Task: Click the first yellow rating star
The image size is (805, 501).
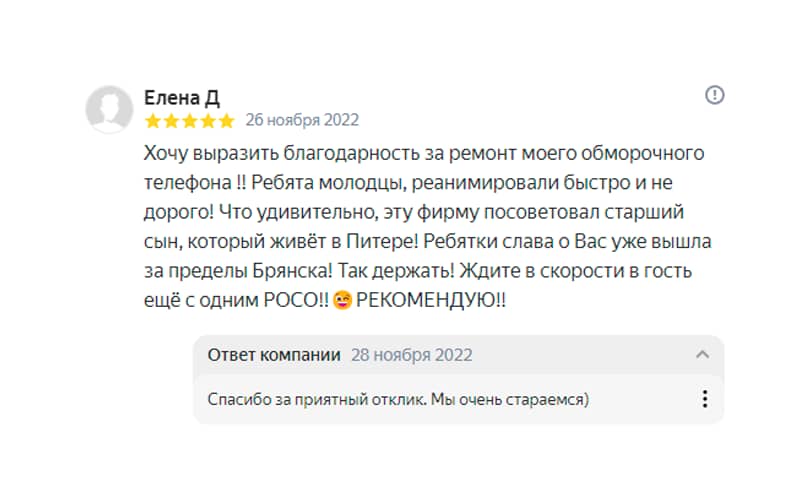Action: pyautogui.click(x=153, y=121)
